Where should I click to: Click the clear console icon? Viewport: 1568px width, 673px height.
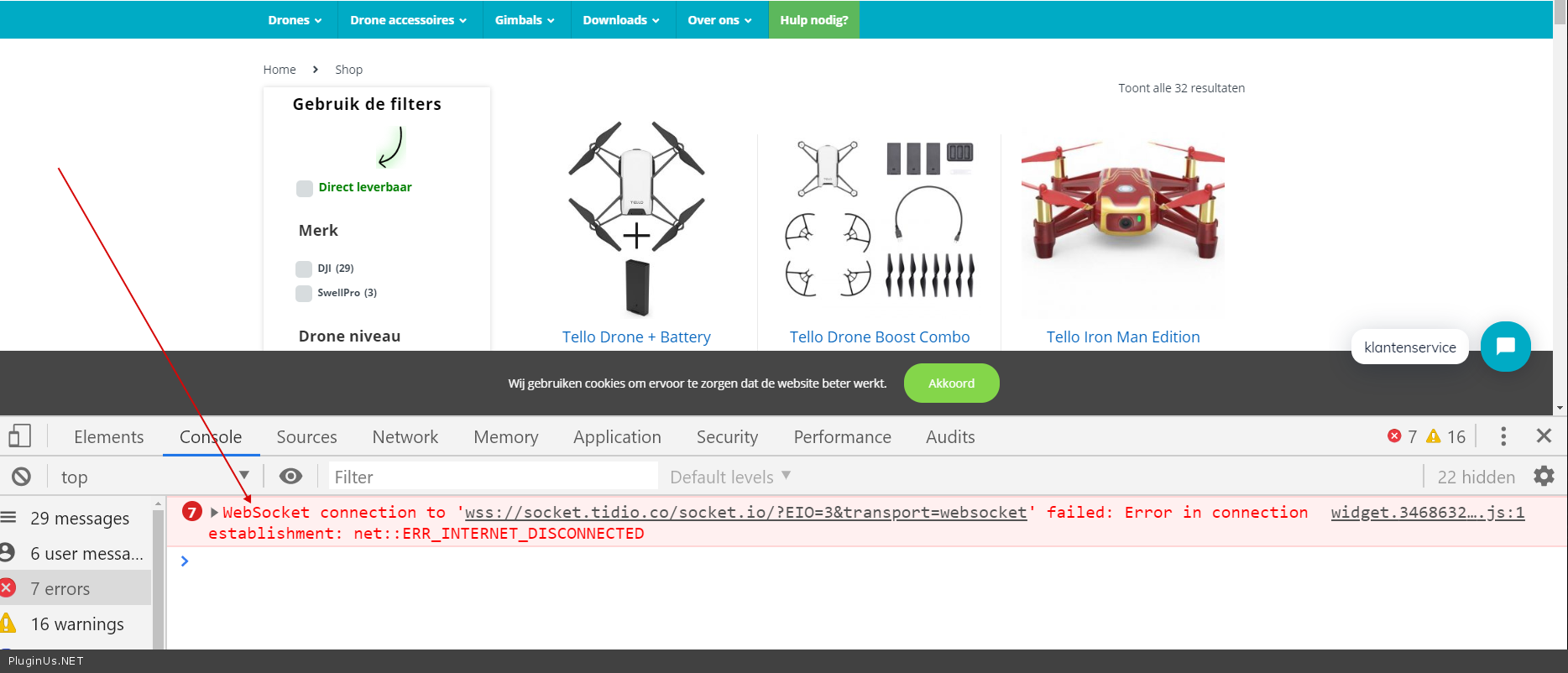click(22, 477)
